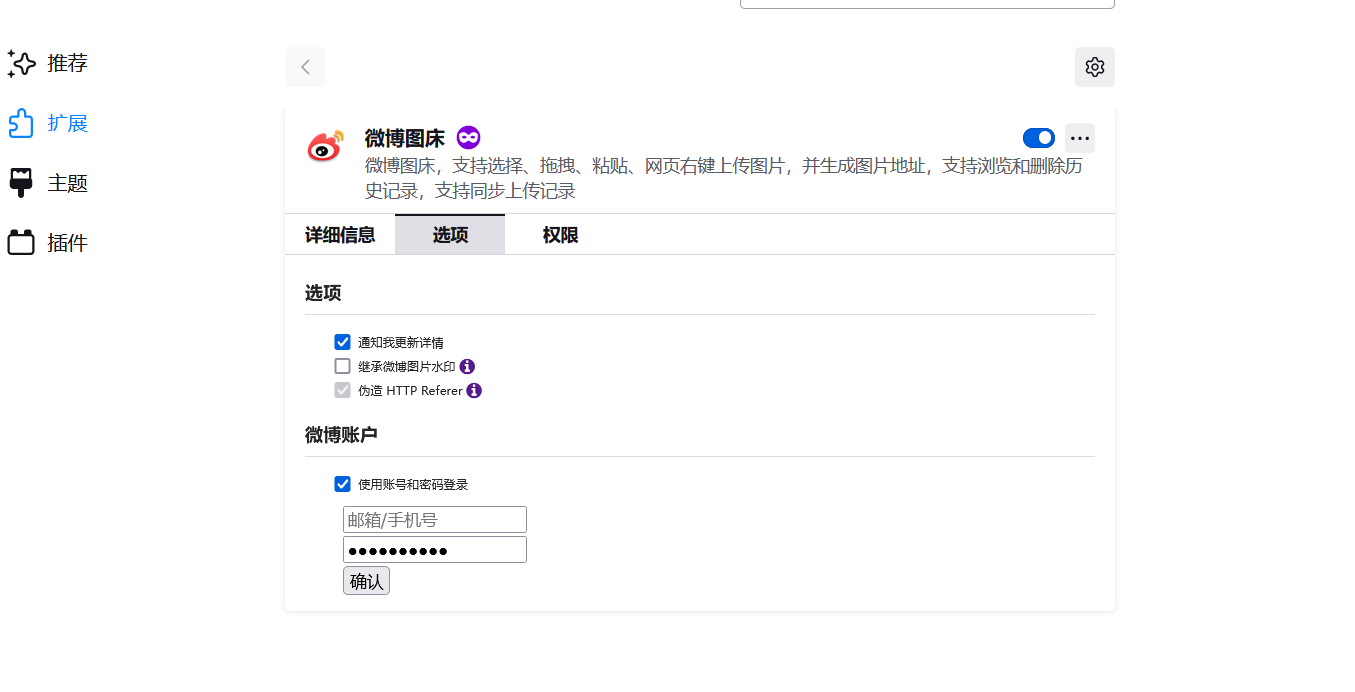This screenshot has height=692, width=1355.
Task: Enable 继承微博图片水印 checkbox
Action: (x=343, y=366)
